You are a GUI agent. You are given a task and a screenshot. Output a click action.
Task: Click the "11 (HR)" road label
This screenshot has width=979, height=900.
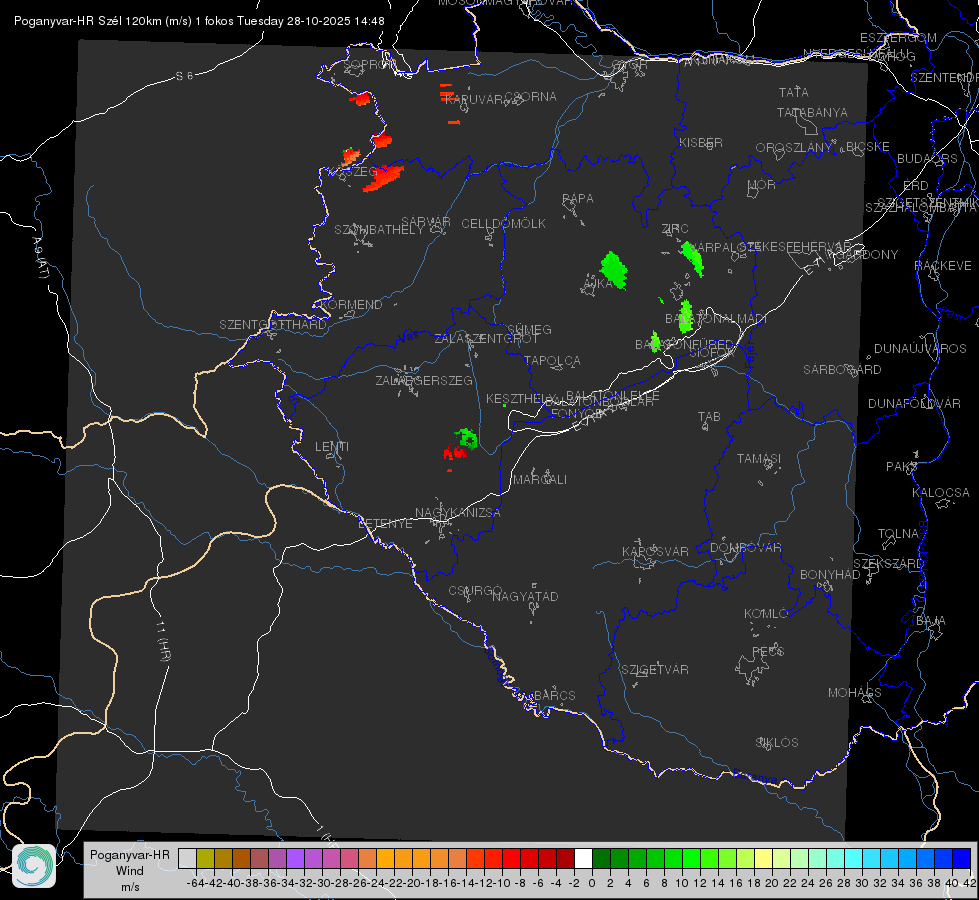click(162, 639)
